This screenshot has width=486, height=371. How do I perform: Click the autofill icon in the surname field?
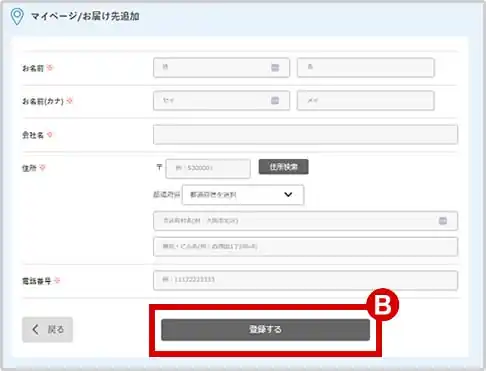click(275, 68)
